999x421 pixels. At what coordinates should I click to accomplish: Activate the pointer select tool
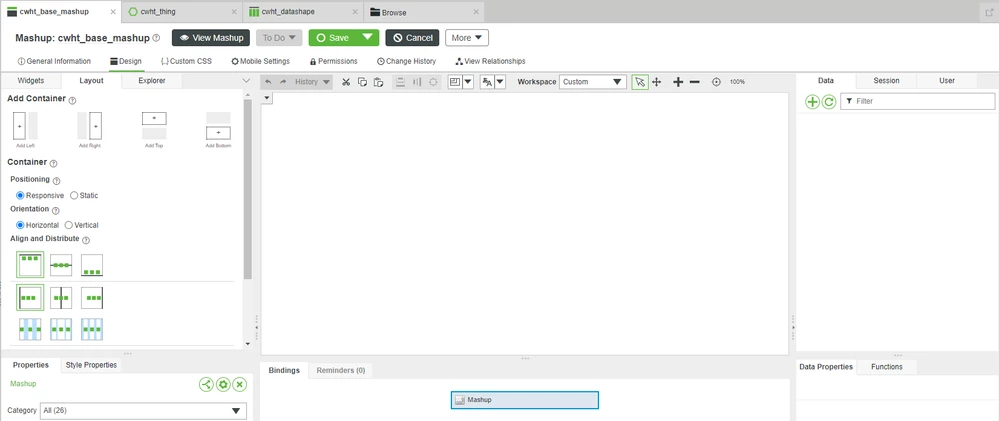click(x=640, y=82)
